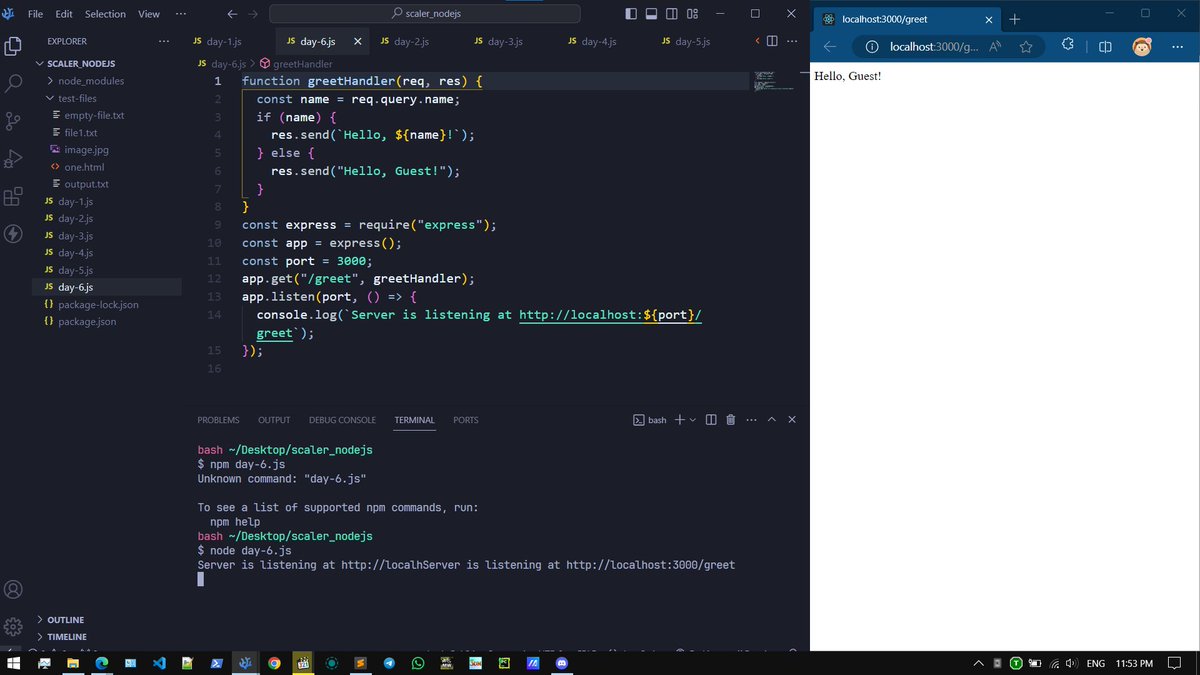The image size is (1200, 675).
Task: Toggle the secondary side bar layout icon
Action: tap(672, 14)
